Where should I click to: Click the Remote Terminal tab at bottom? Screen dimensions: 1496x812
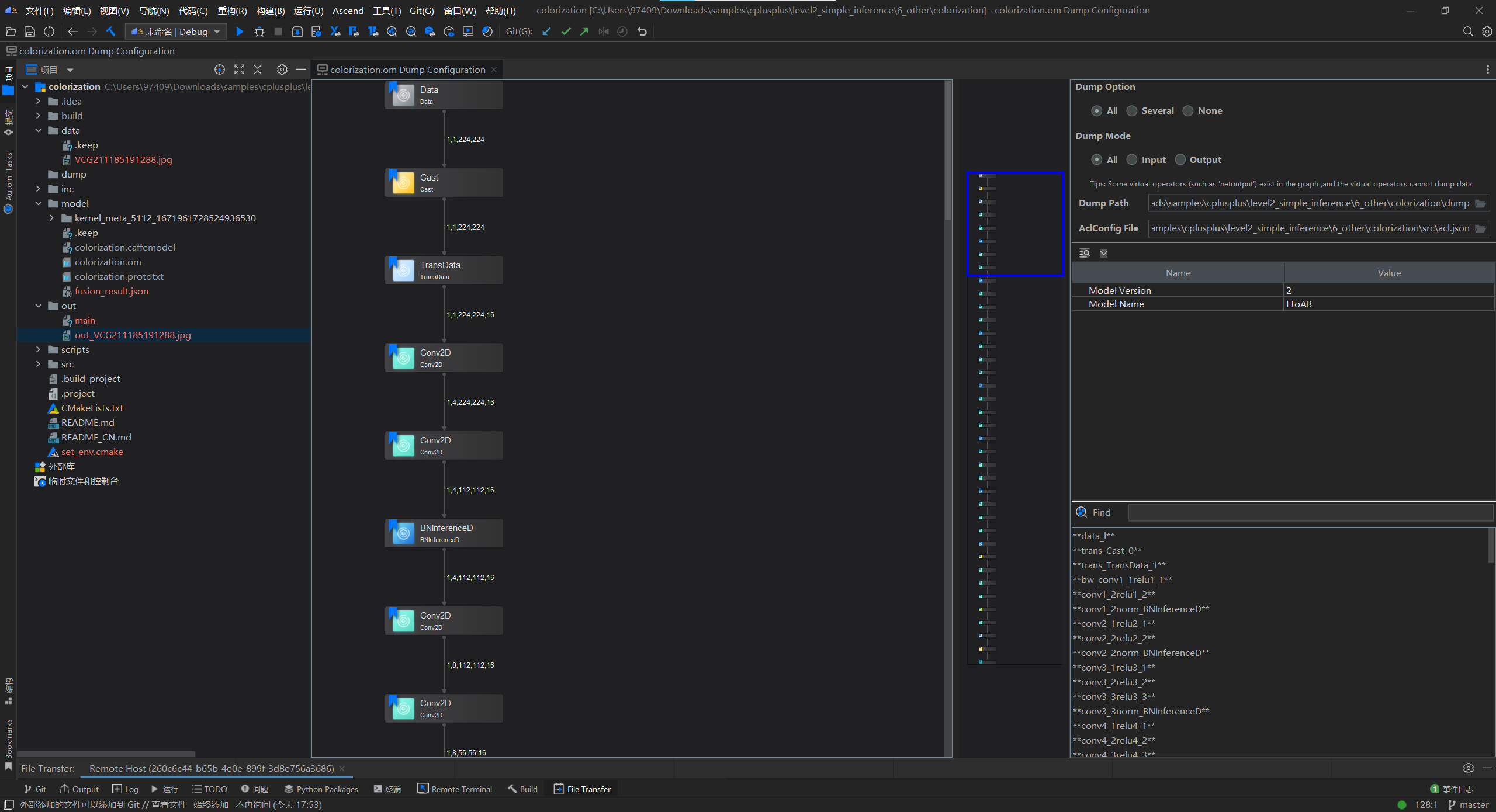coord(459,788)
